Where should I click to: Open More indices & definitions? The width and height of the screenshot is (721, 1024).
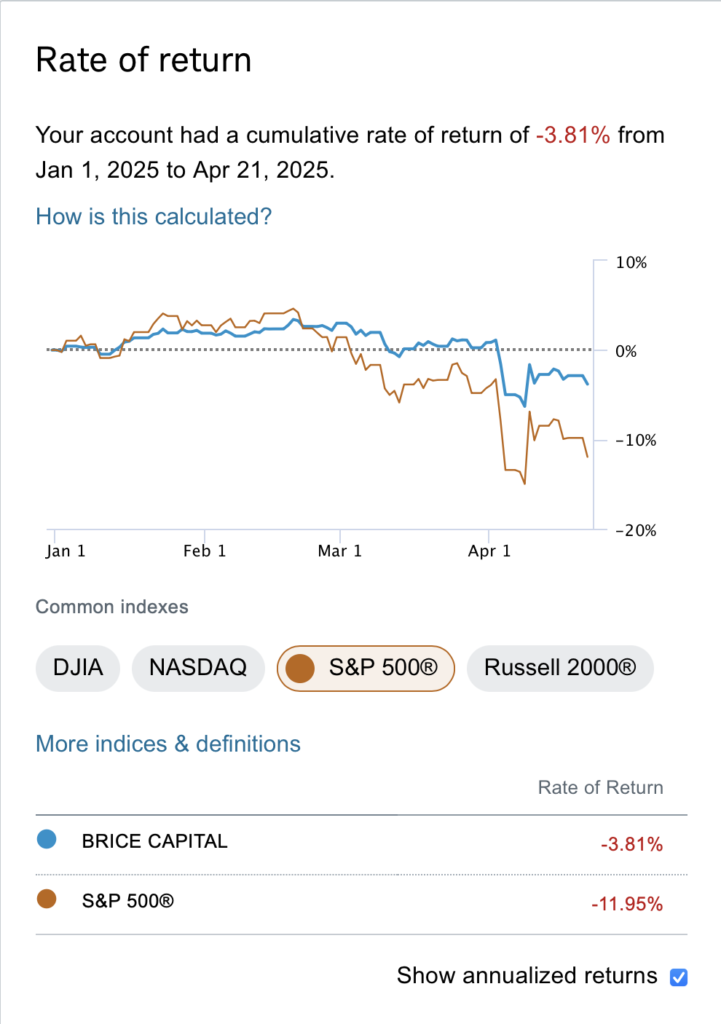168,744
